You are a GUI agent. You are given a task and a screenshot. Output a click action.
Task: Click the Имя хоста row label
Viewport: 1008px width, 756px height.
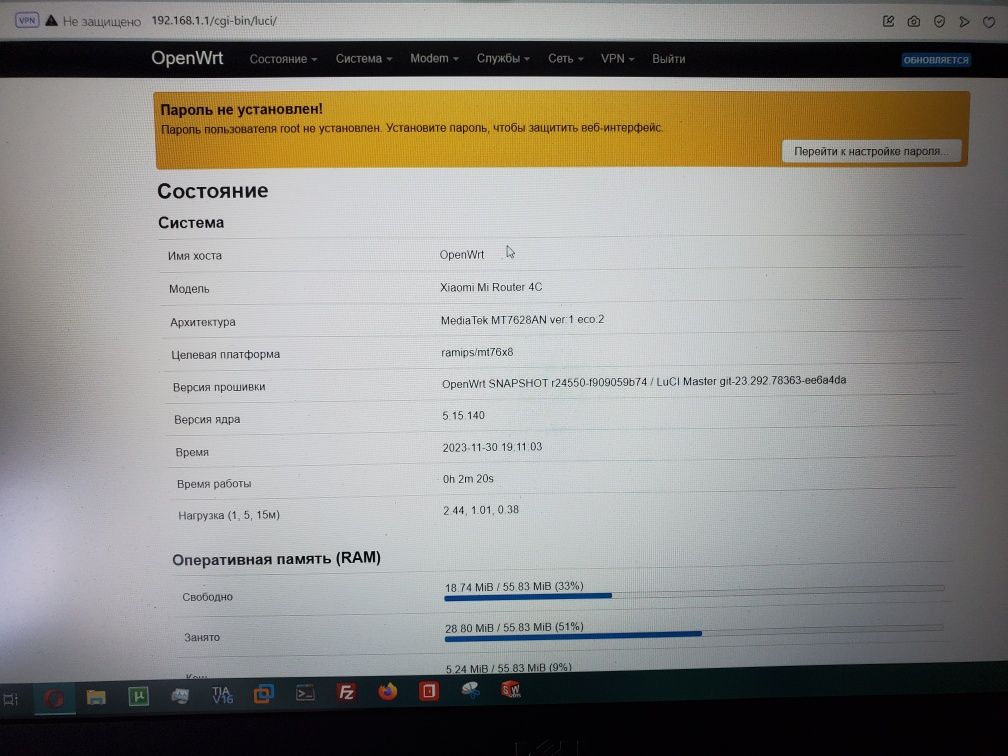195,256
